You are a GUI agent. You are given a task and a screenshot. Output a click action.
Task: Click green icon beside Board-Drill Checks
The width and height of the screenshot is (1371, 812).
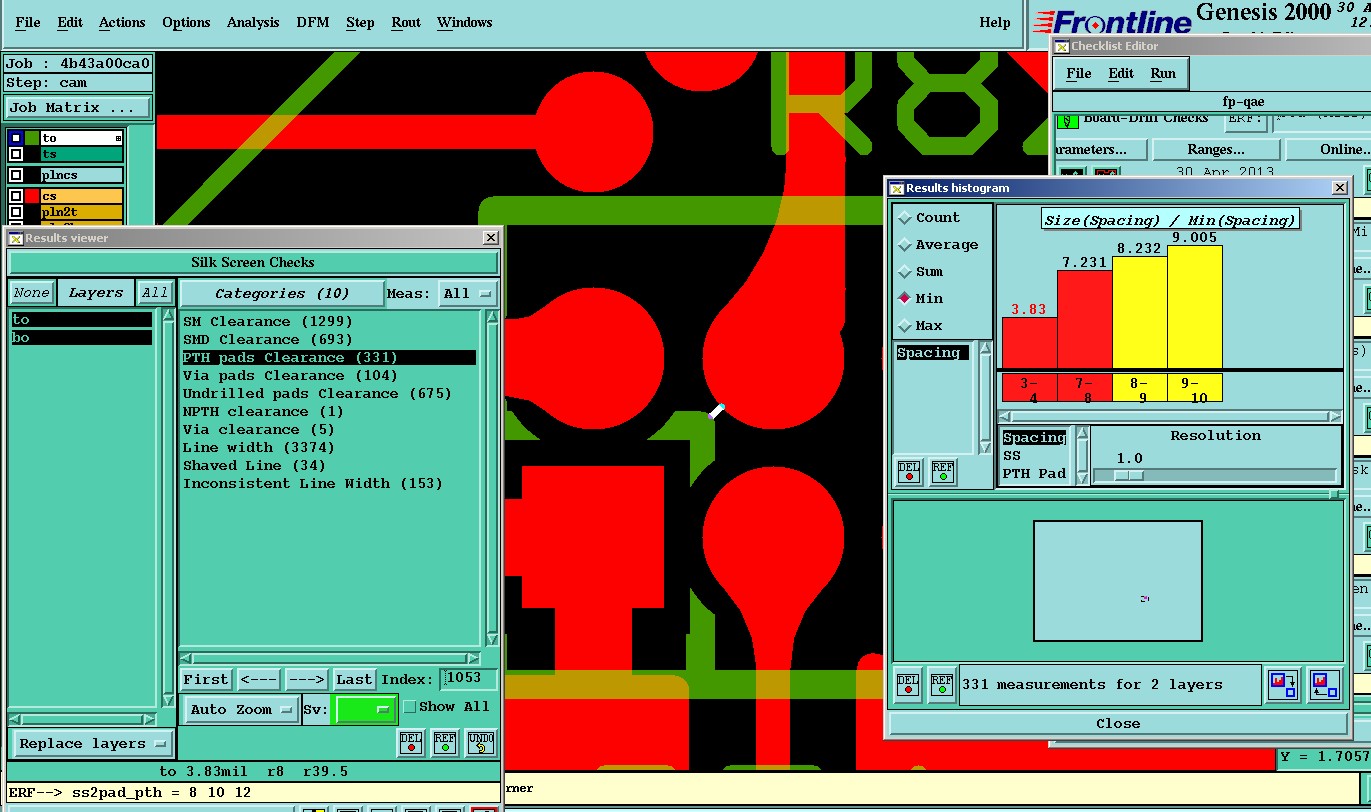pyautogui.click(x=1067, y=120)
